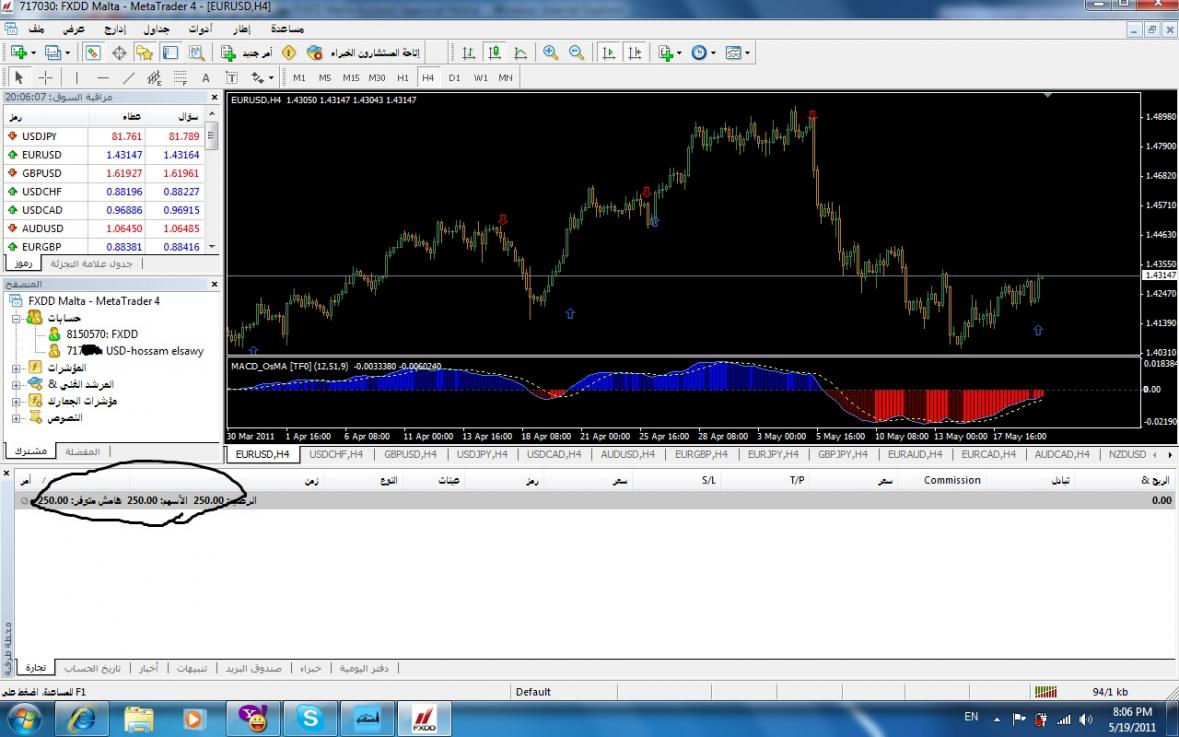Image resolution: width=1179 pixels, height=737 pixels.
Task: Click the MetaEditor yellow diamond icon
Action: pyautogui.click(x=289, y=53)
